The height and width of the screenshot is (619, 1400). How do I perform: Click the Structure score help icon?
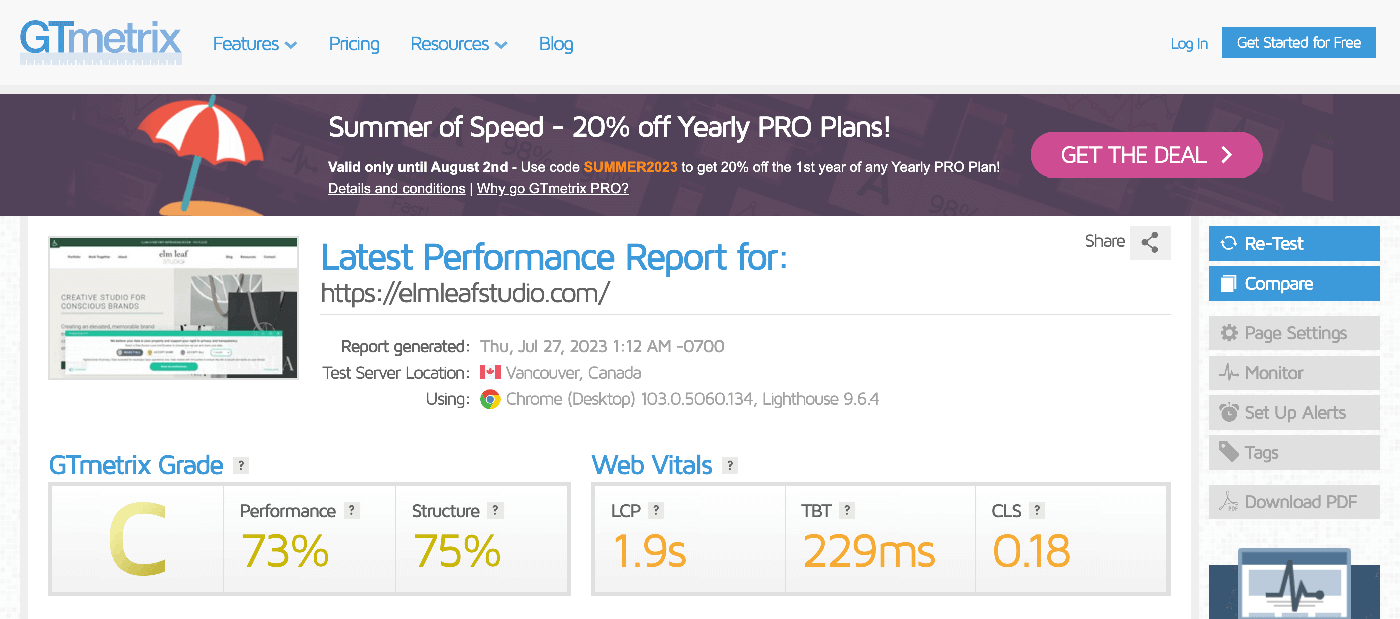(x=495, y=510)
